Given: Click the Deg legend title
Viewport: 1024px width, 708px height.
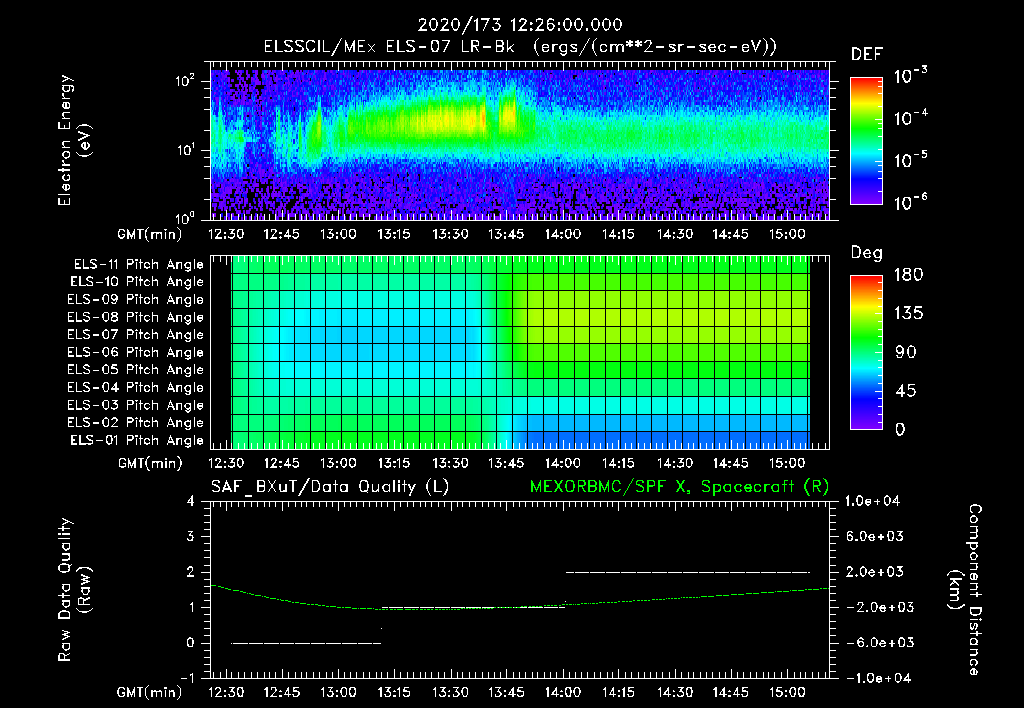Looking at the screenshot, I should pos(867,253).
